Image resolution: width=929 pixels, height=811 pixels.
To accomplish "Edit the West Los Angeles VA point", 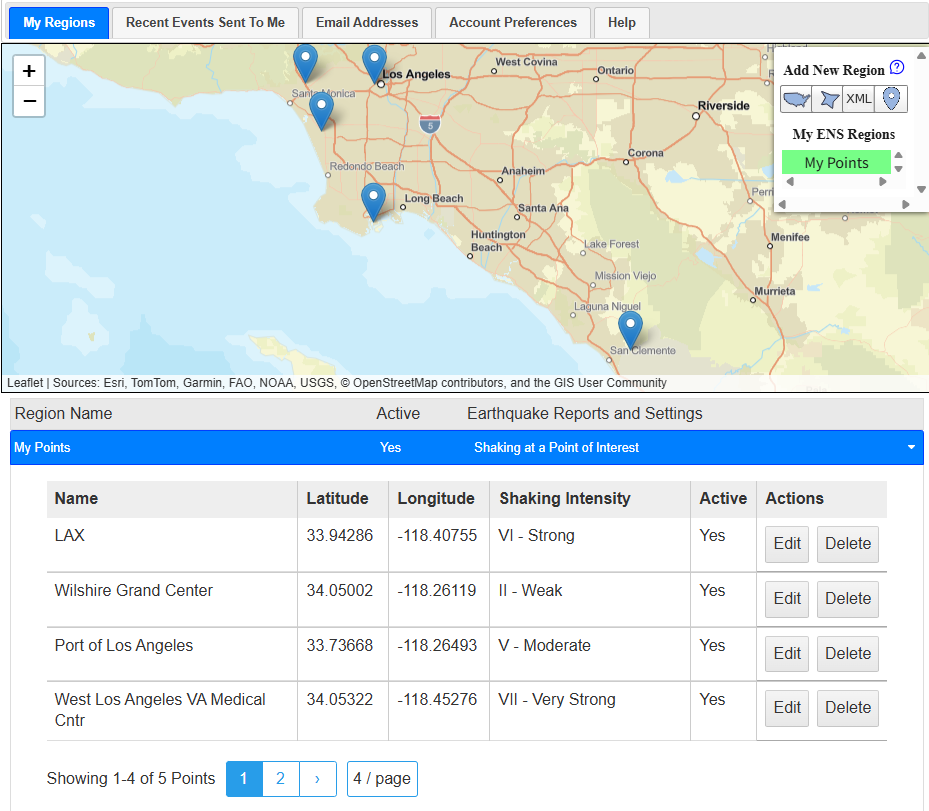I will pyautogui.click(x=787, y=708).
